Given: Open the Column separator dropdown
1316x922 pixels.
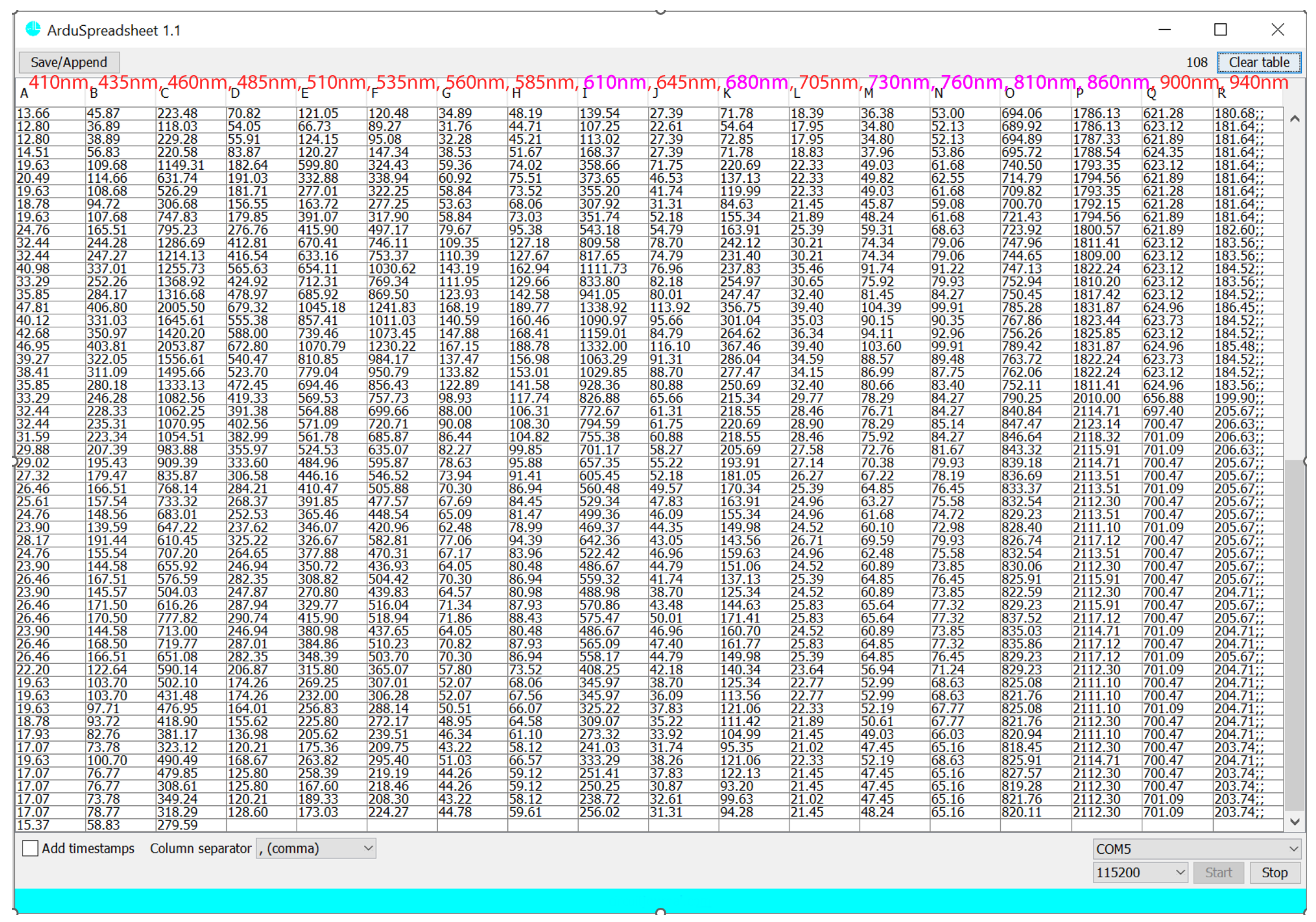Looking at the screenshot, I should [x=316, y=848].
